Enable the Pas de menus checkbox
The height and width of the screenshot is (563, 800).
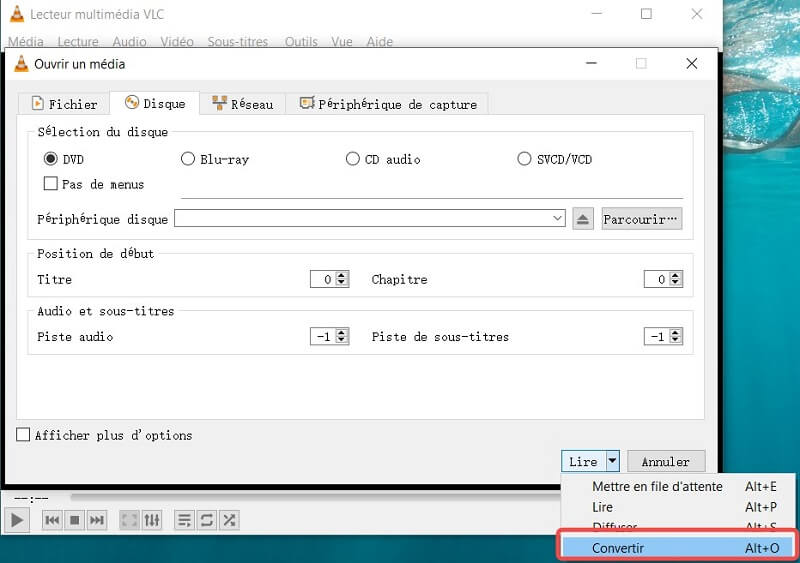pos(51,183)
